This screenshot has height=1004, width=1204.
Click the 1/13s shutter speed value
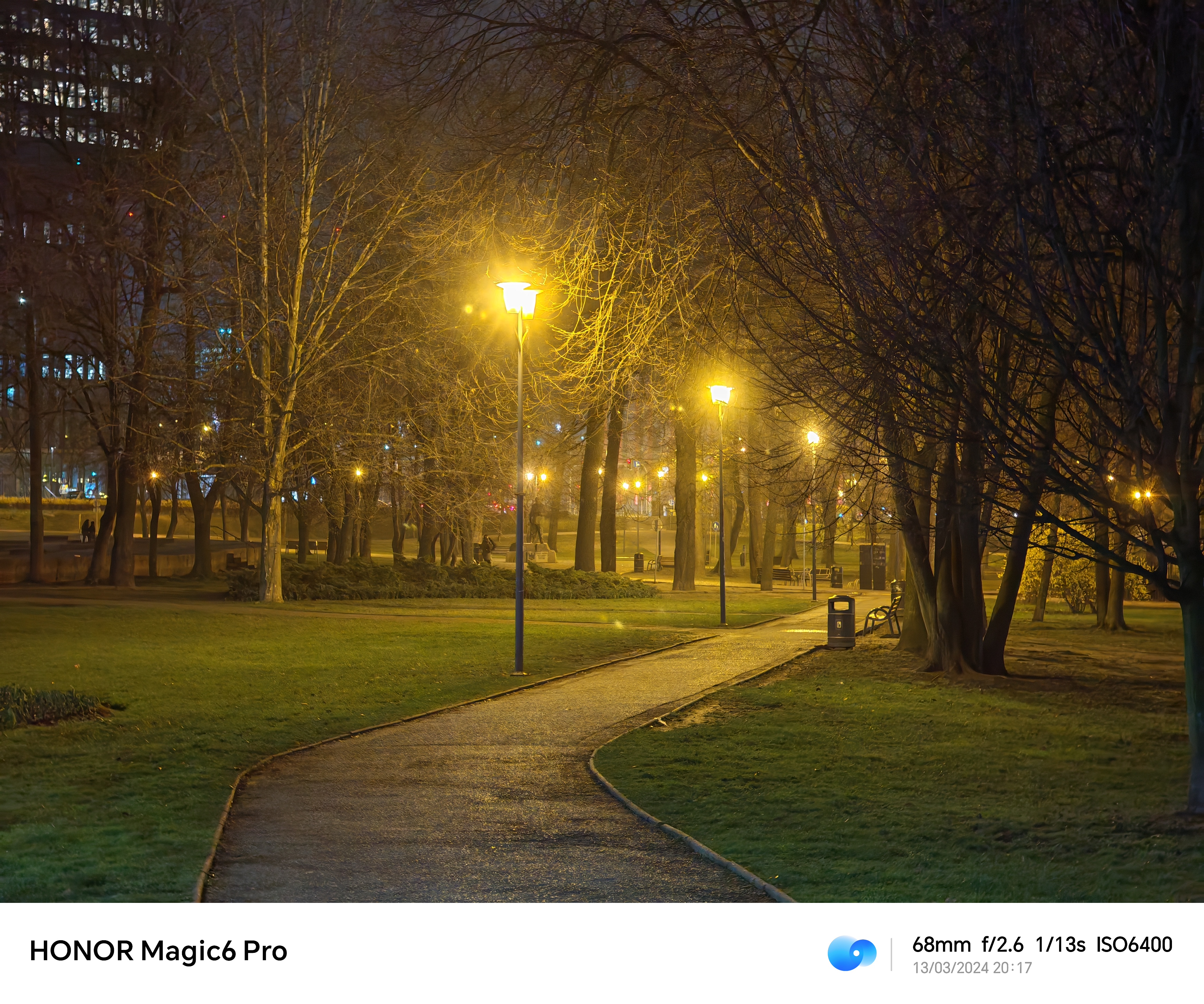click(x=1060, y=944)
